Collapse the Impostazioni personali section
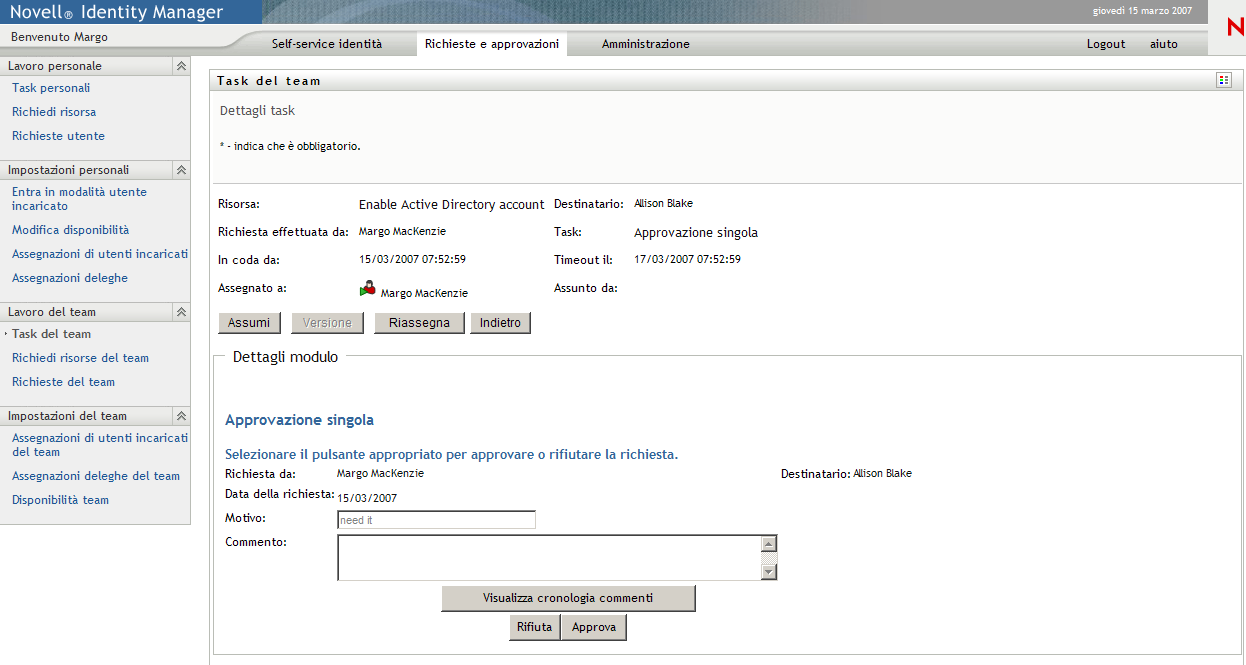This screenshot has height=665, width=1246. click(181, 170)
